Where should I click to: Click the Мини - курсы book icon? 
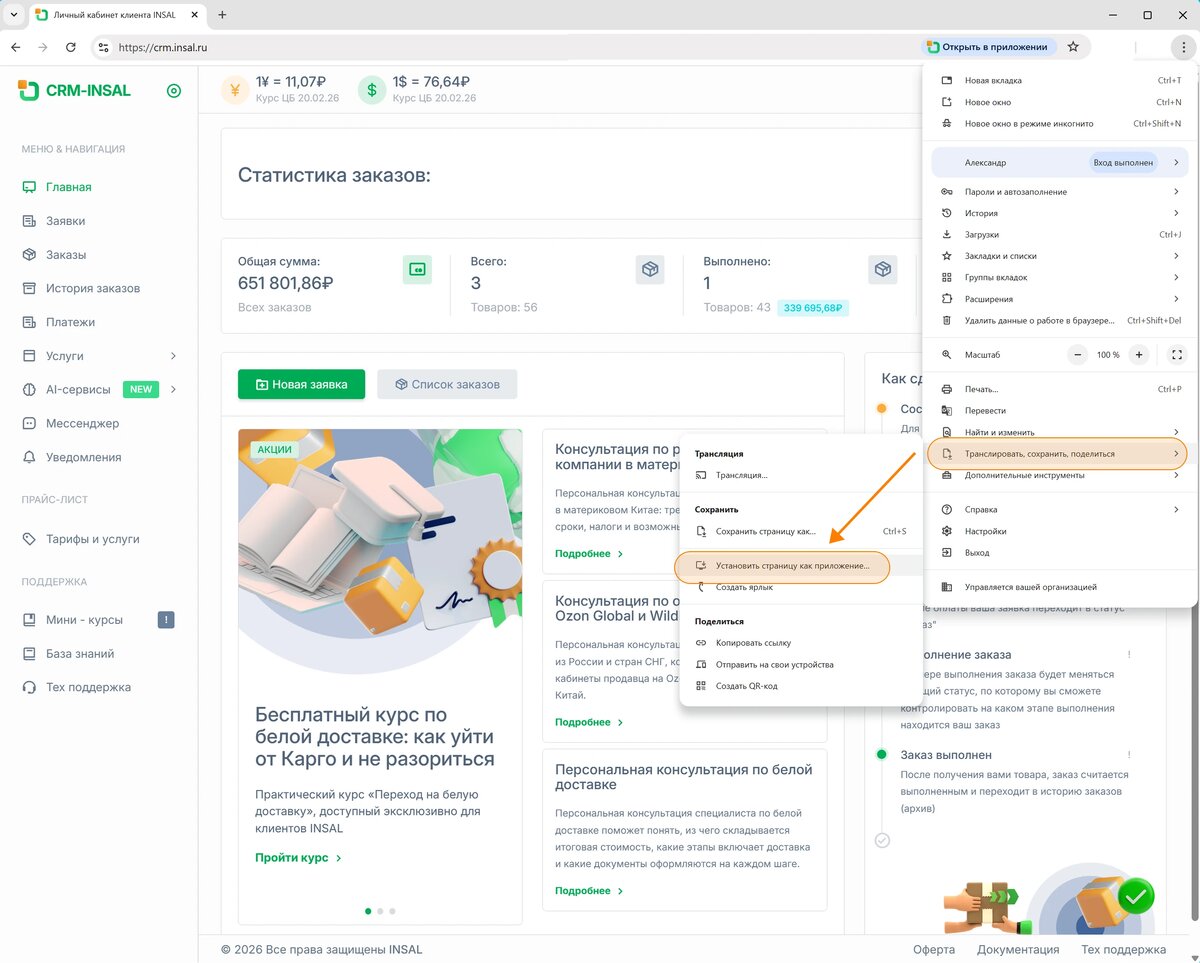click(x=29, y=620)
